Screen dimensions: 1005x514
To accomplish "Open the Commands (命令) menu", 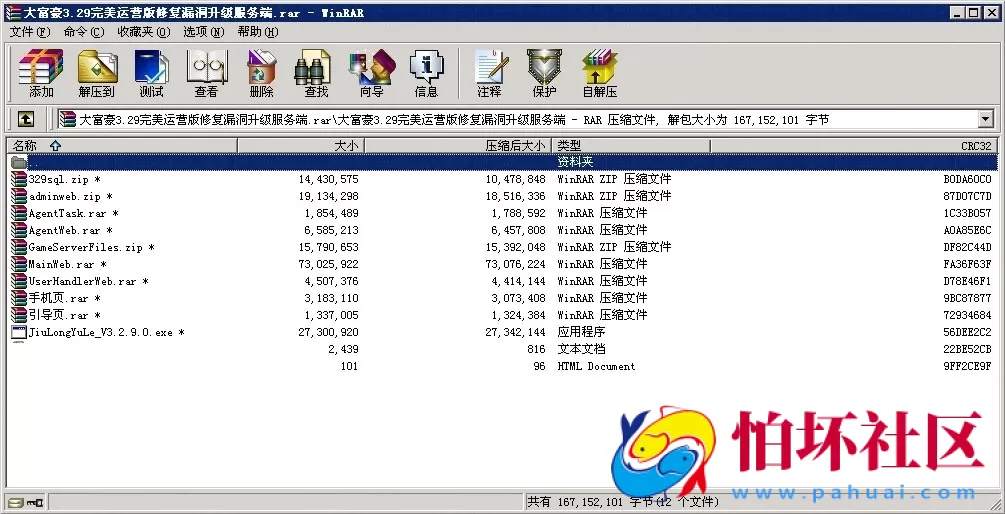I will pyautogui.click(x=84, y=31).
